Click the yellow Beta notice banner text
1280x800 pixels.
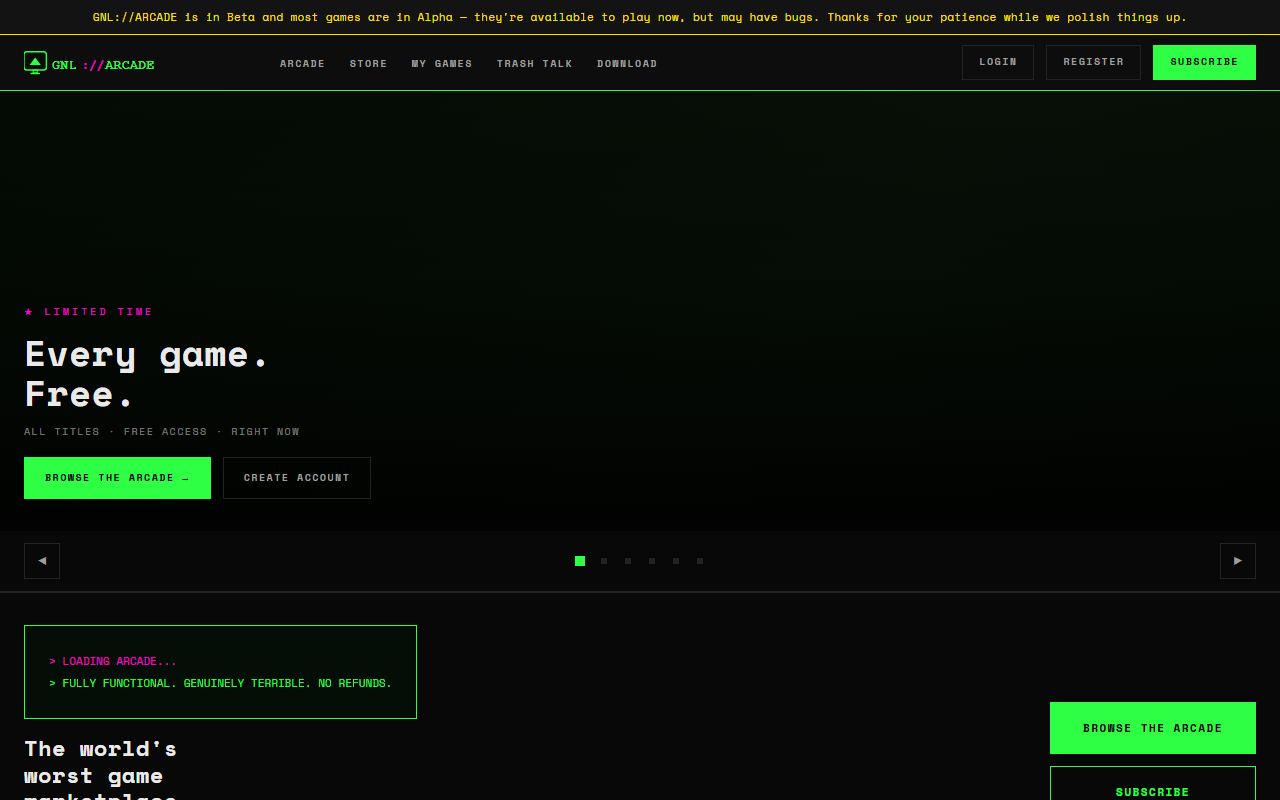coord(640,17)
